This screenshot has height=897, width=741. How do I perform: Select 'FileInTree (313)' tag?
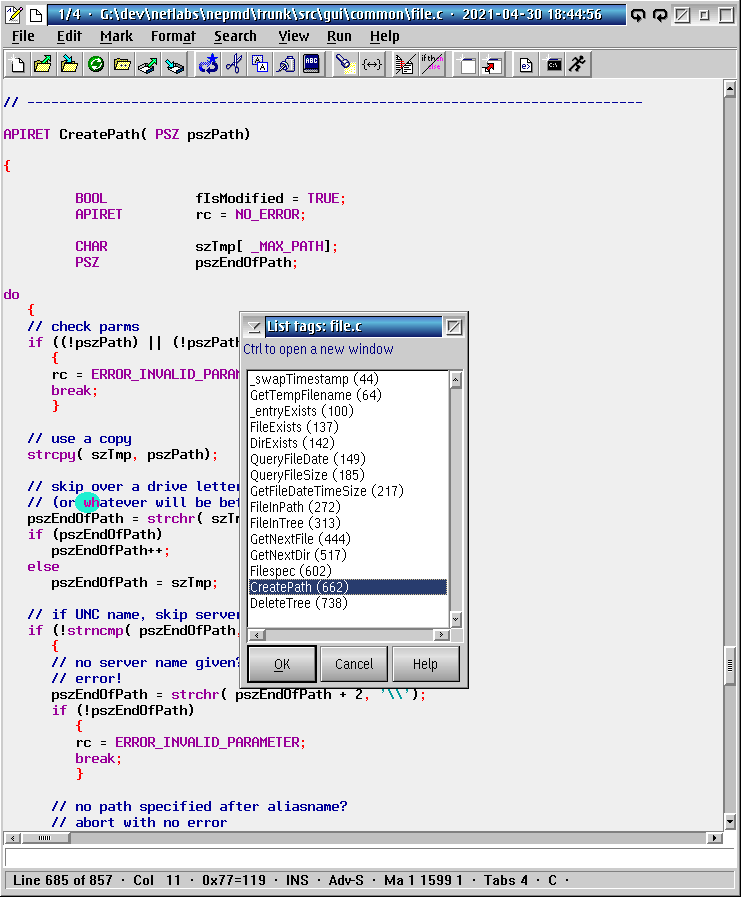[x=348, y=523]
